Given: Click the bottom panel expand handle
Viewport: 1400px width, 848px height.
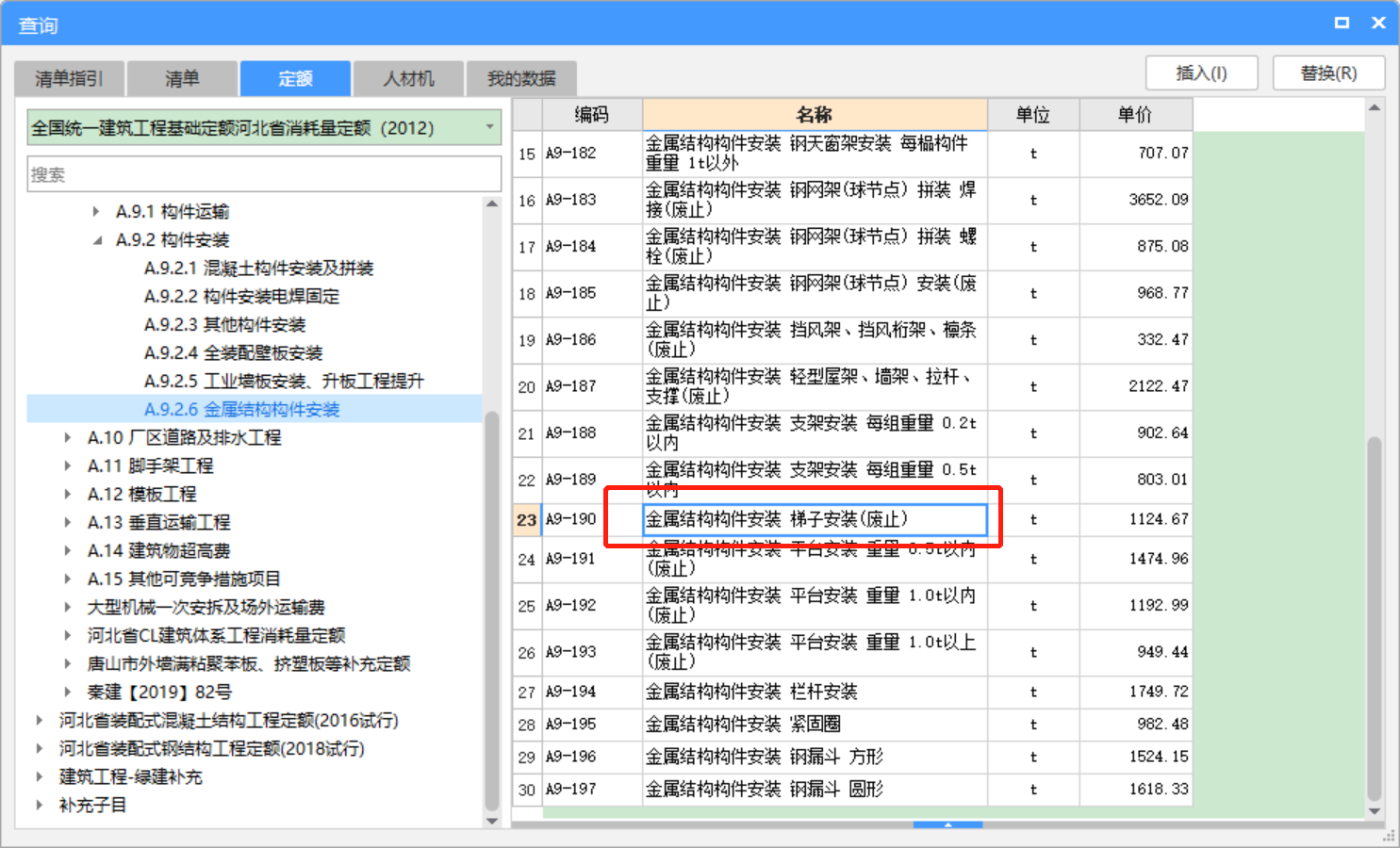Looking at the screenshot, I should click(x=948, y=824).
